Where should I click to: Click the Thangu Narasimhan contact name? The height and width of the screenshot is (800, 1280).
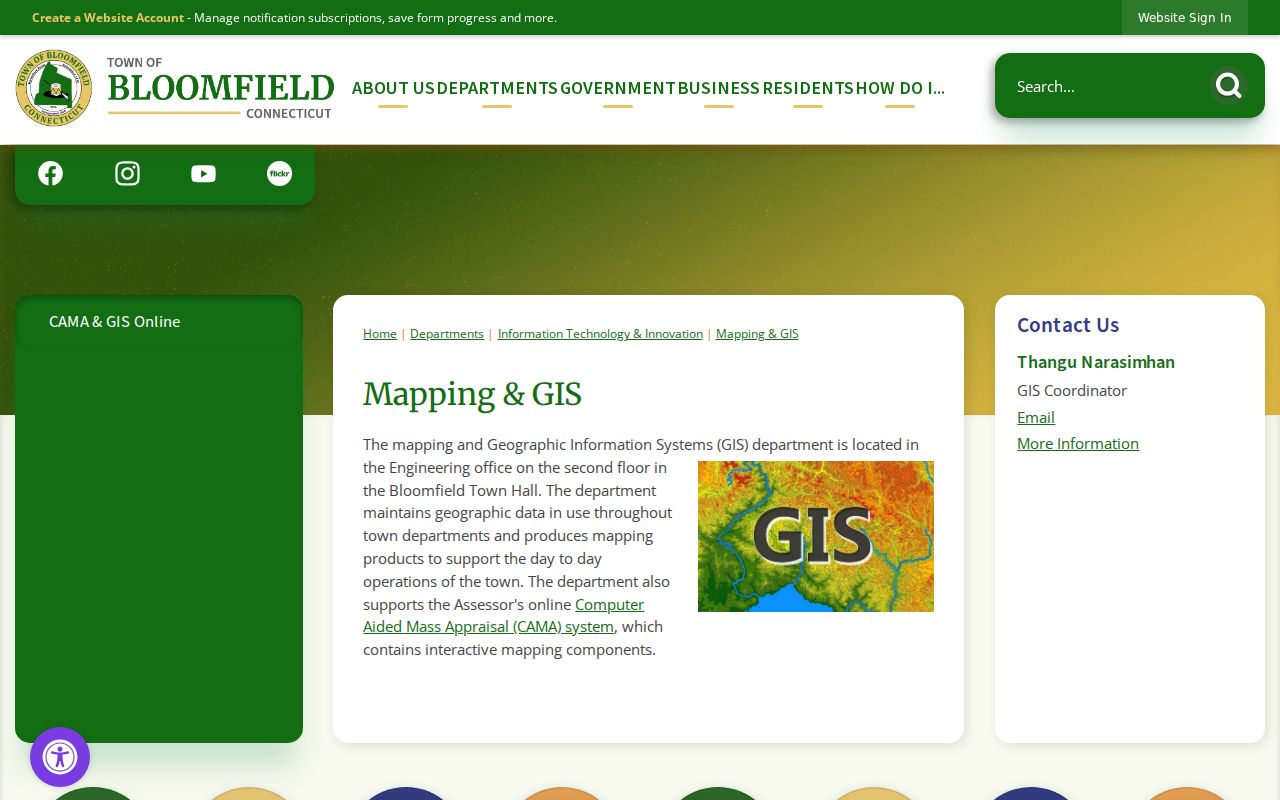pos(1096,362)
